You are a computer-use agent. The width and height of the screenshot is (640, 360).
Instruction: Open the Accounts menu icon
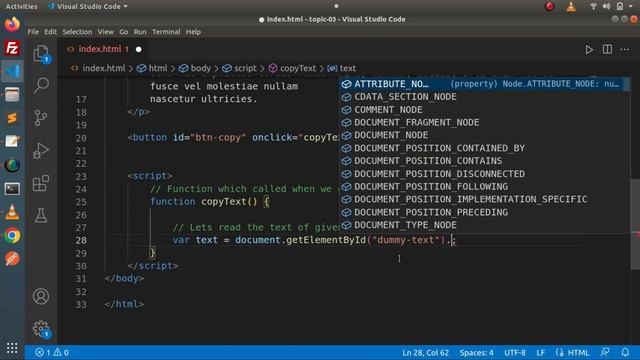(x=41, y=296)
